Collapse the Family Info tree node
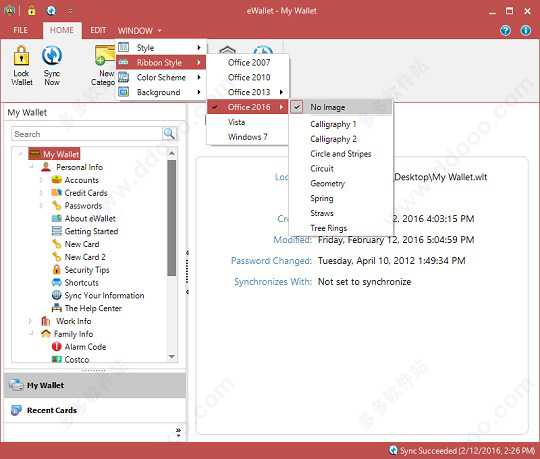Image resolution: width=540 pixels, height=459 pixels. point(31,333)
